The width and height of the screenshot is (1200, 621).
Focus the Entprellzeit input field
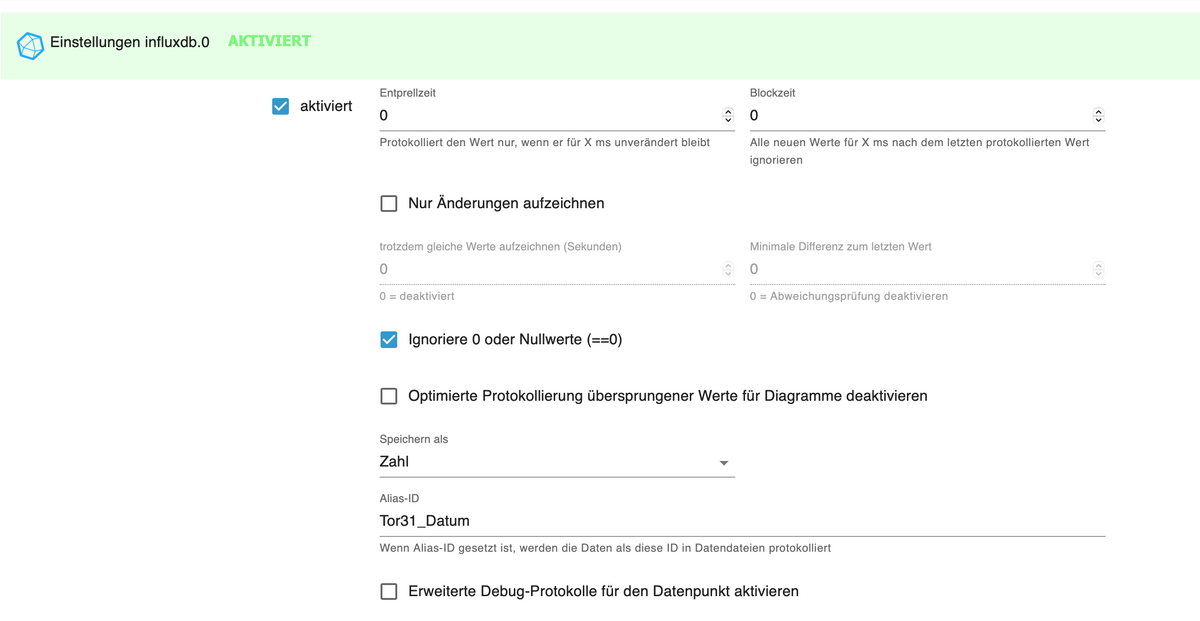545,116
